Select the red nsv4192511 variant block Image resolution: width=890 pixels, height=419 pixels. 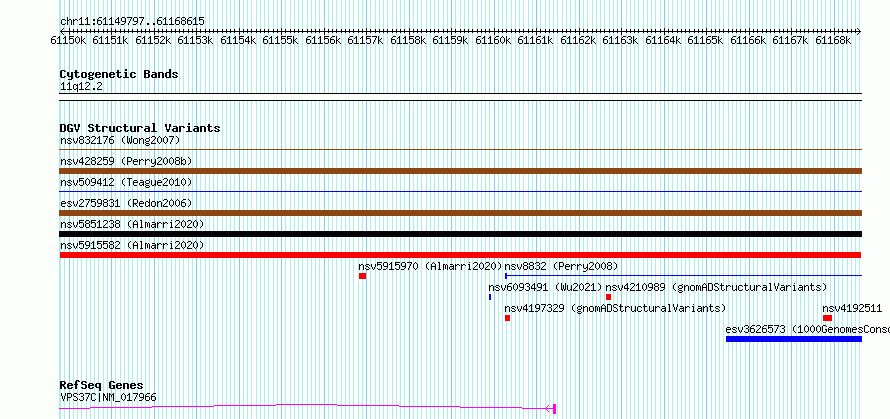click(828, 318)
